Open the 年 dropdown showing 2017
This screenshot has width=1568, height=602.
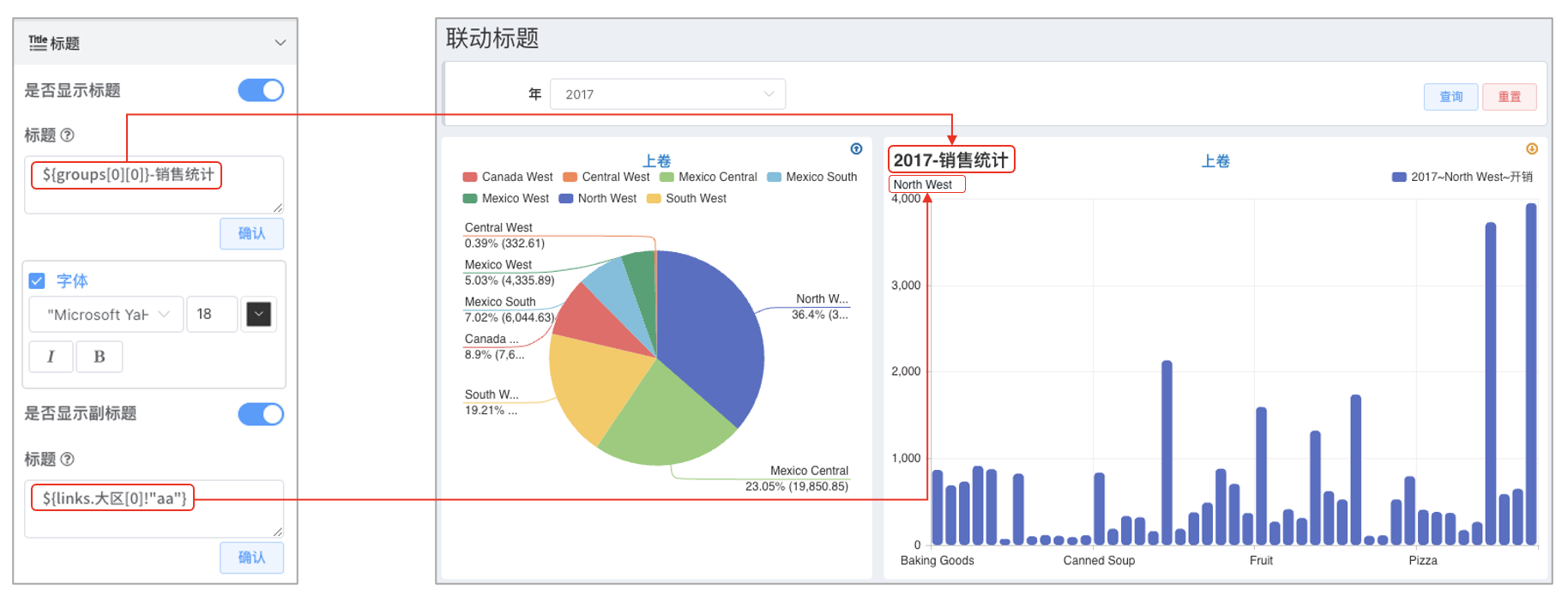click(x=667, y=94)
